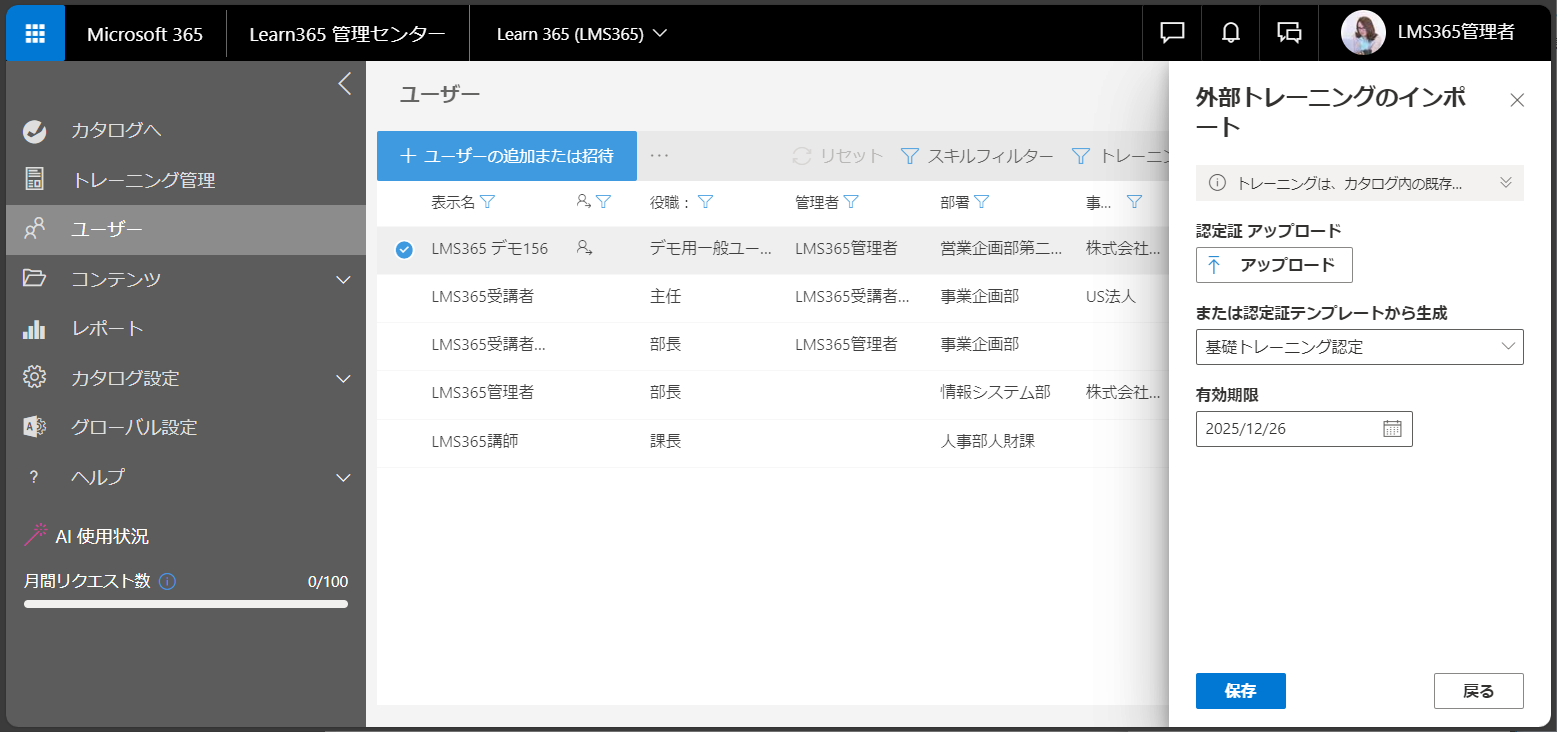Click the アップロード certificate button

pyautogui.click(x=1274, y=265)
